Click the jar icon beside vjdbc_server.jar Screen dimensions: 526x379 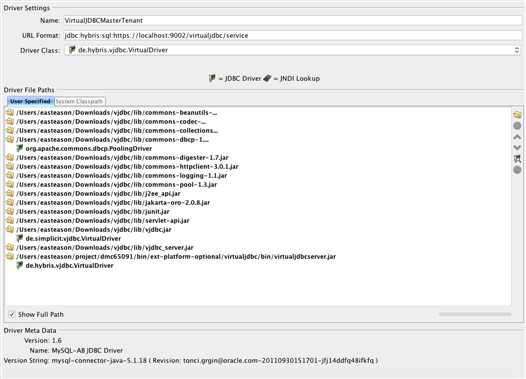(x=10, y=248)
